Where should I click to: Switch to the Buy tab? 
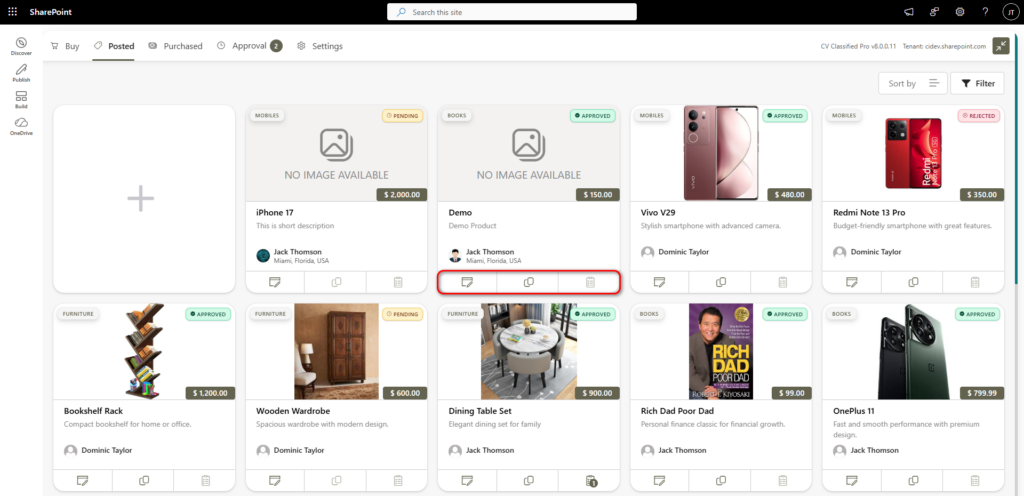pyautogui.click(x=65, y=46)
